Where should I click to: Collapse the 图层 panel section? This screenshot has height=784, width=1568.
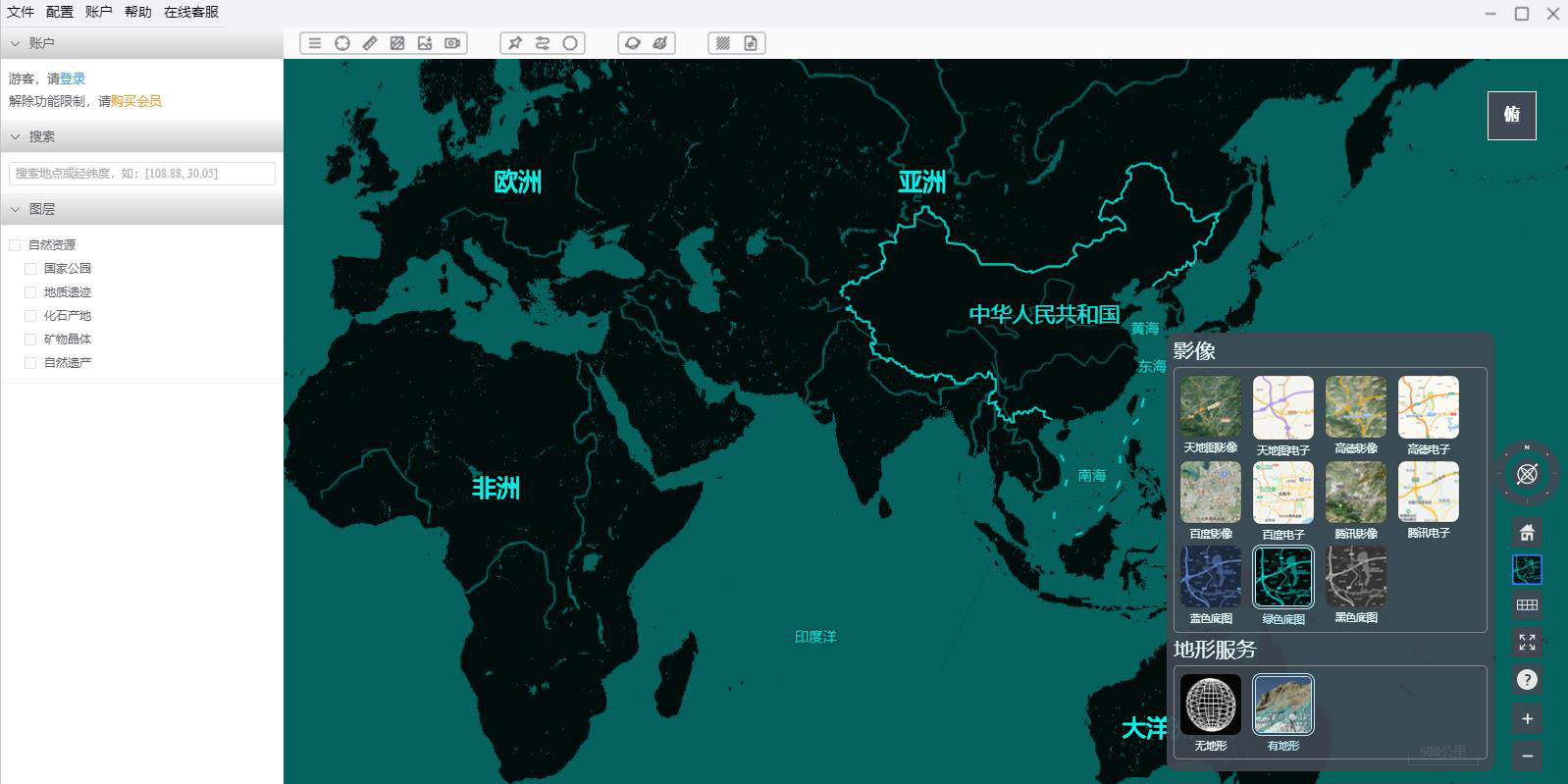pyautogui.click(x=16, y=209)
